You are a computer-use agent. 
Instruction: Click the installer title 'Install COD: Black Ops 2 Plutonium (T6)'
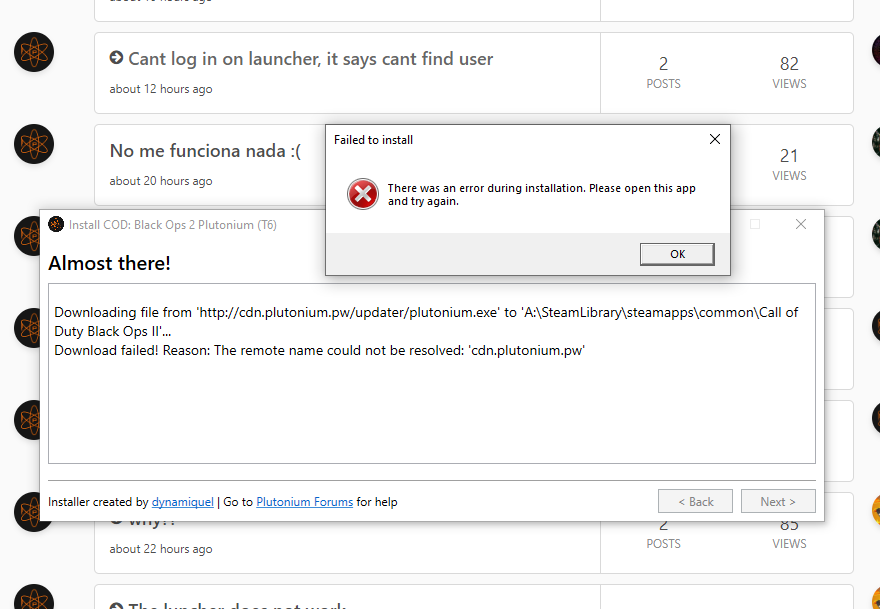tap(173, 225)
